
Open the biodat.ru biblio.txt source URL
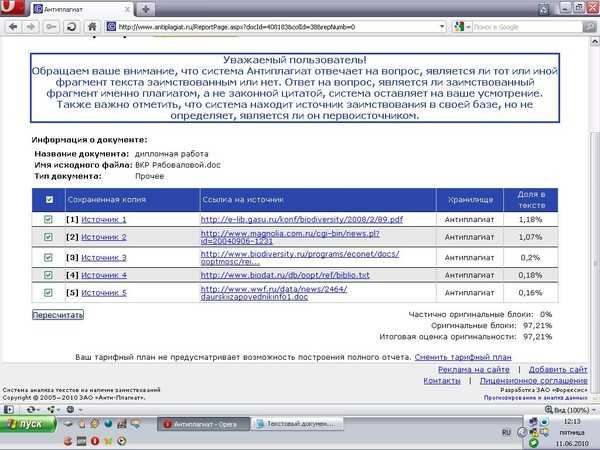(285, 275)
